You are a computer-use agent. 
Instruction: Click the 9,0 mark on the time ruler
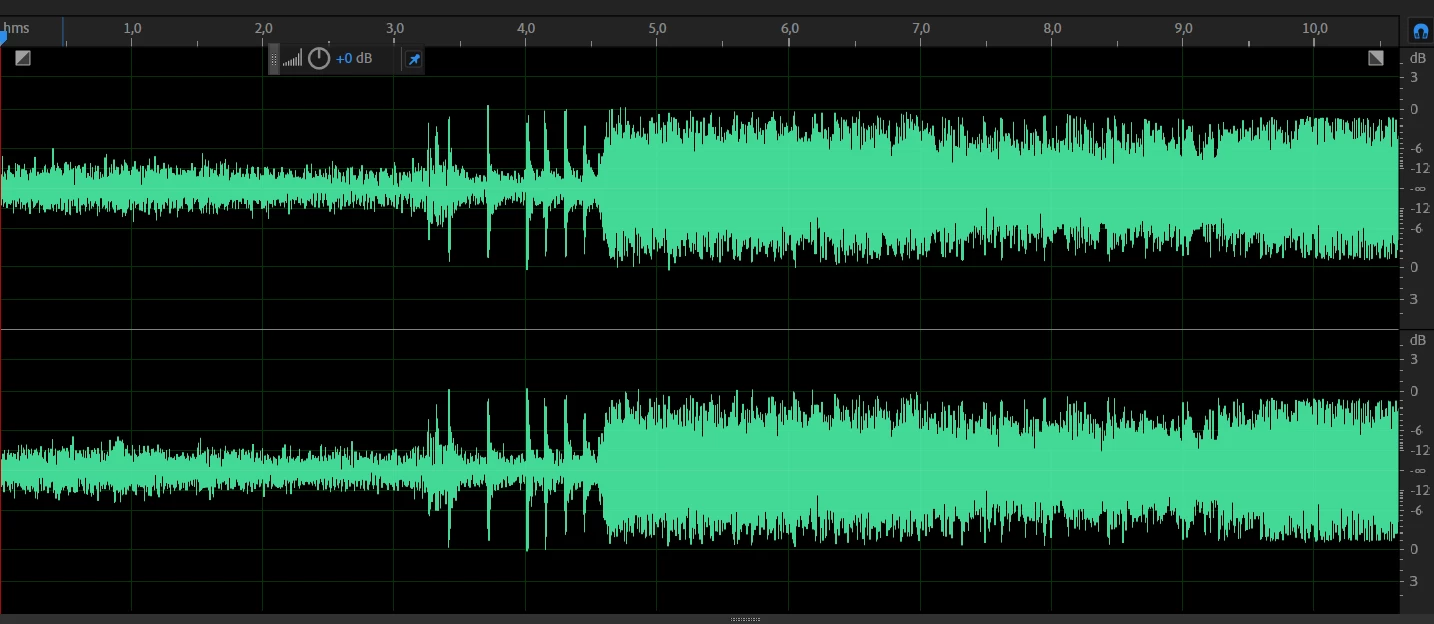[x=1184, y=29]
